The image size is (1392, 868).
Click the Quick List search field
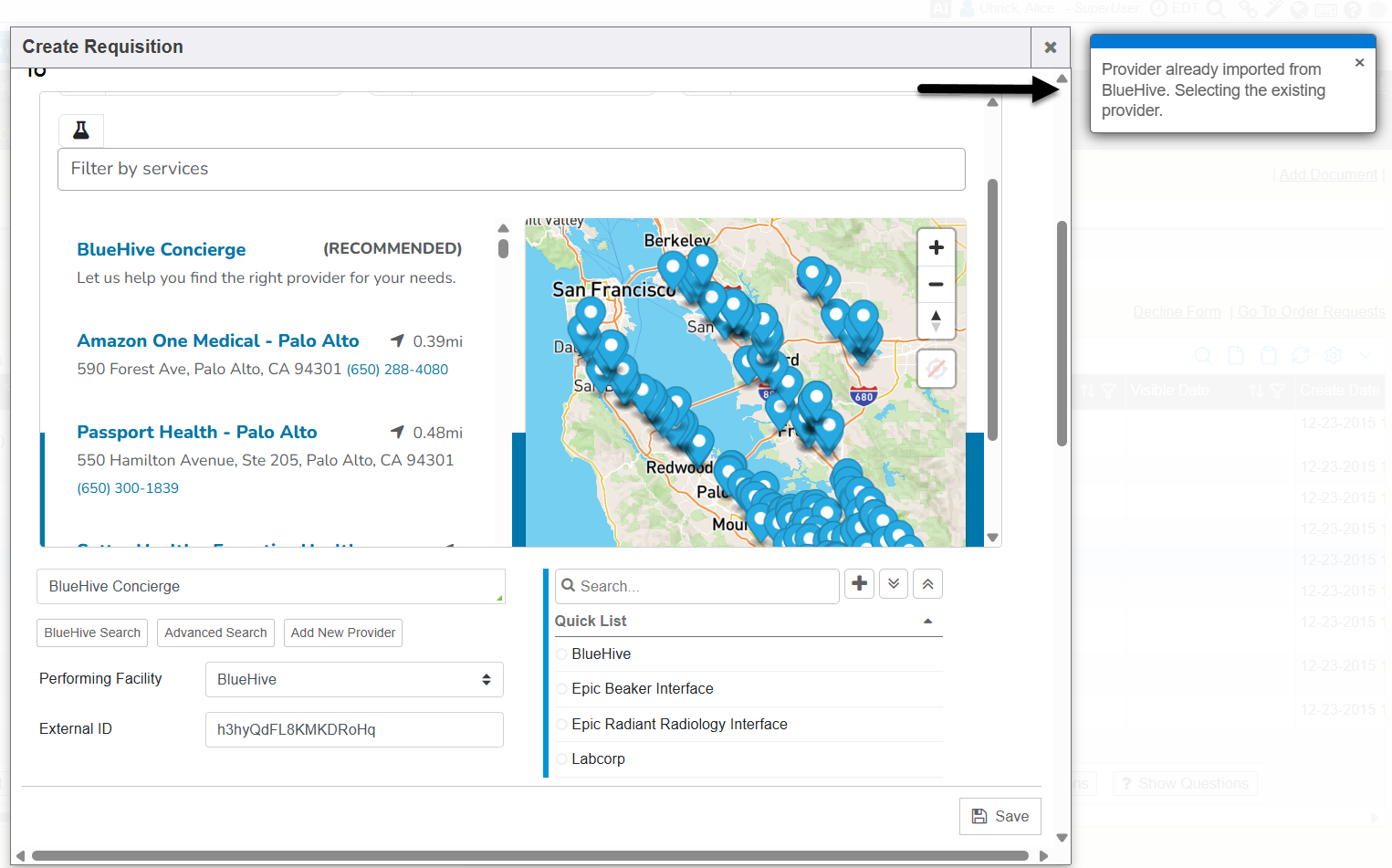(x=697, y=587)
